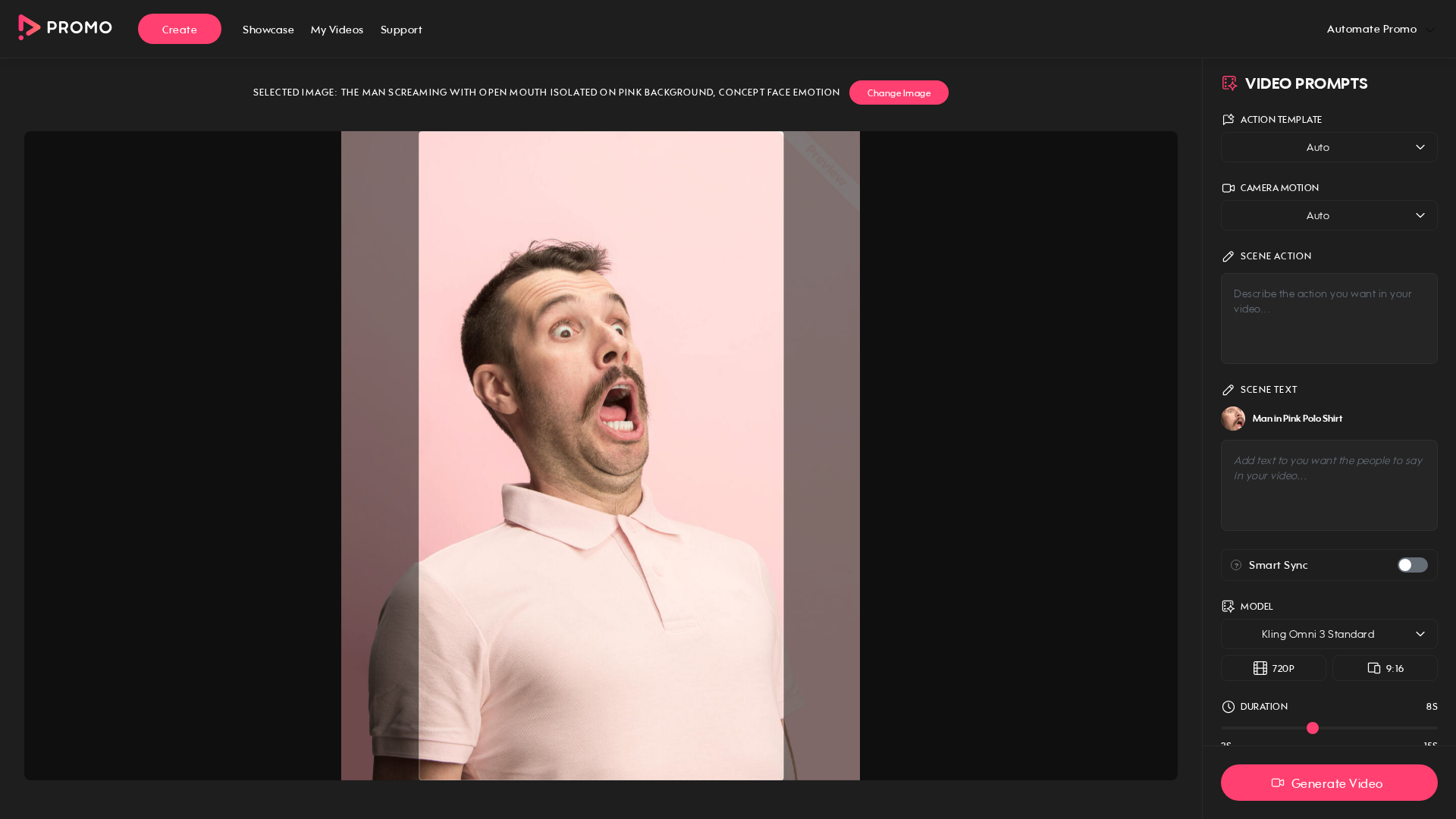Image resolution: width=1456 pixels, height=819 pixels.
Task: Click the Smart Sync help question icon
Action: [x=1236, y=565]
